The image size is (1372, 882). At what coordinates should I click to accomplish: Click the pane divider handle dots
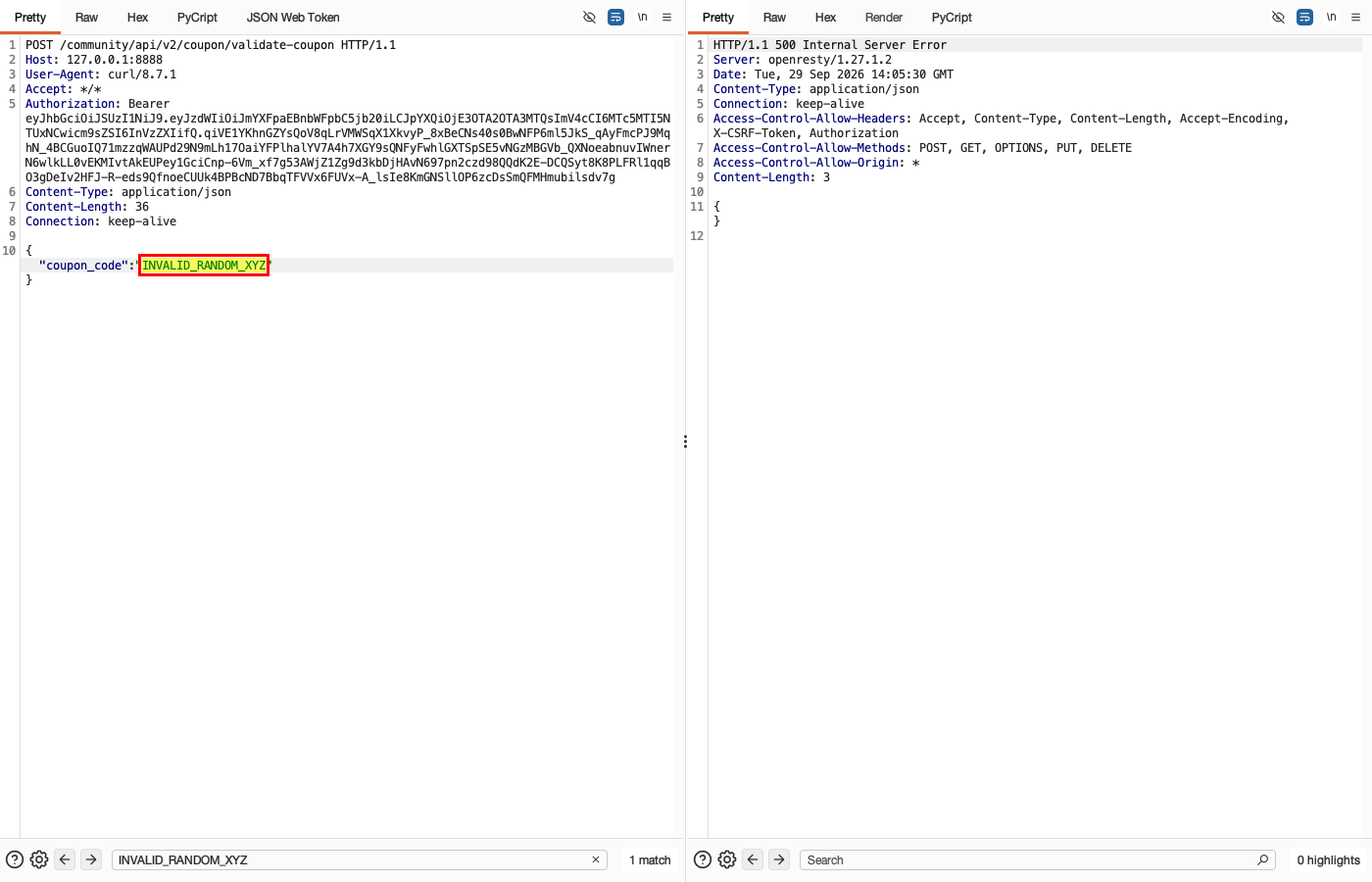685,442
